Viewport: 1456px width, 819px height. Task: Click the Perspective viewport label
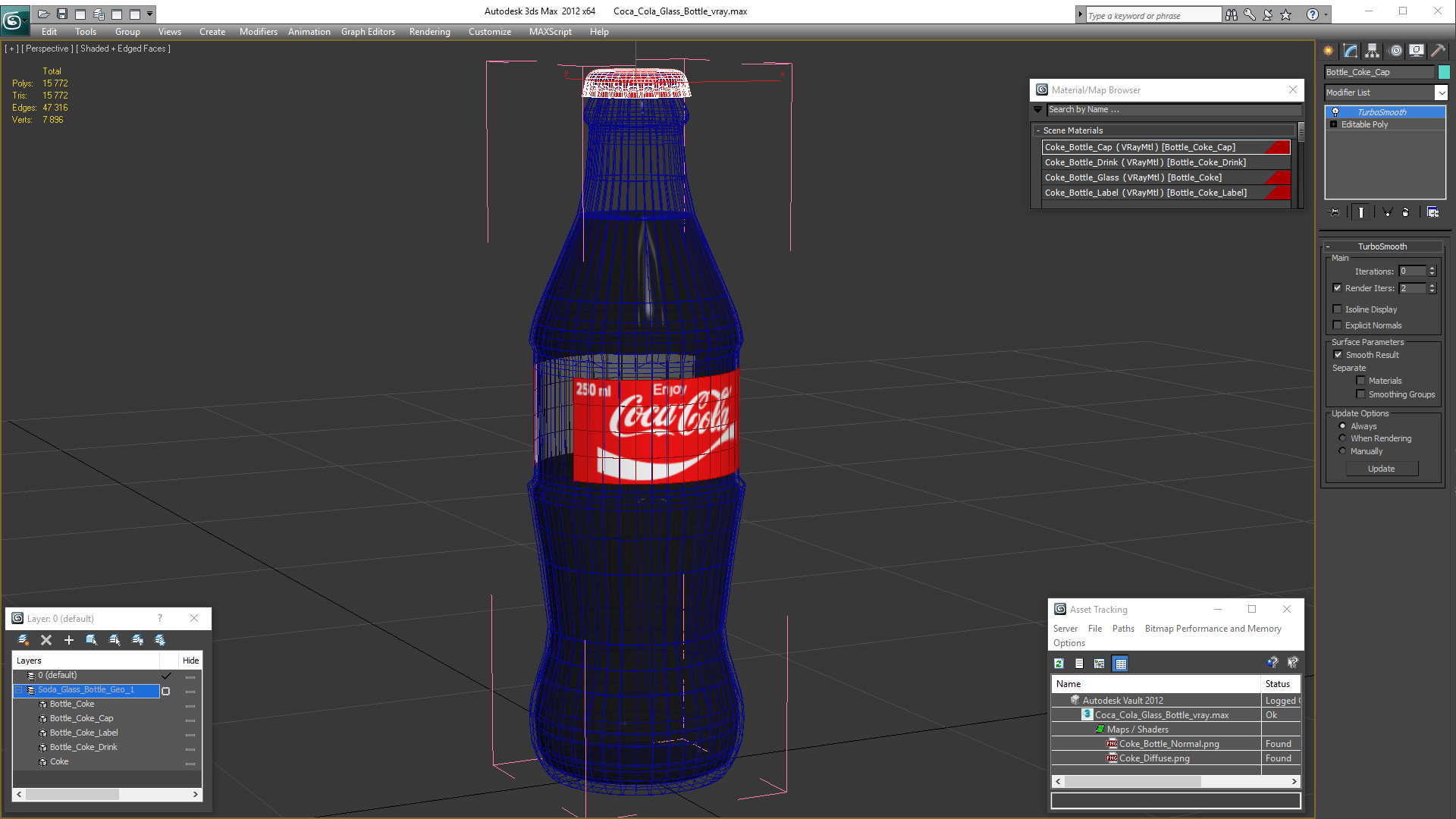tap(47, 49)
